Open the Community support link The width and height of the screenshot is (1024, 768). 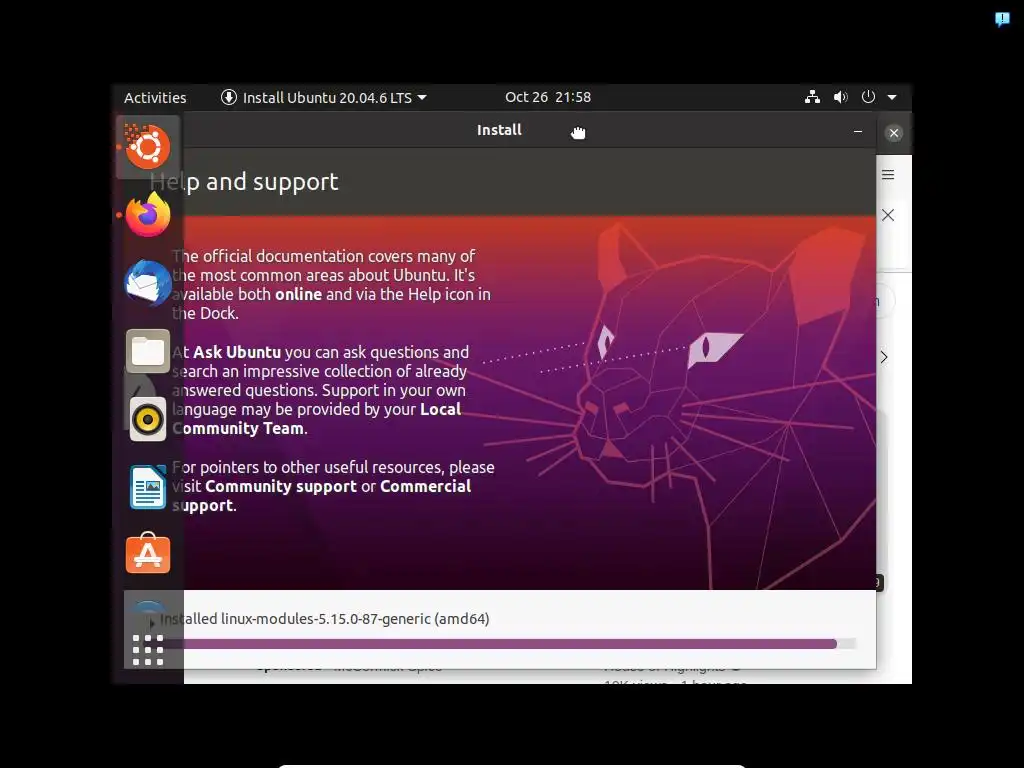pyautogui.click(x=281, y=487)
